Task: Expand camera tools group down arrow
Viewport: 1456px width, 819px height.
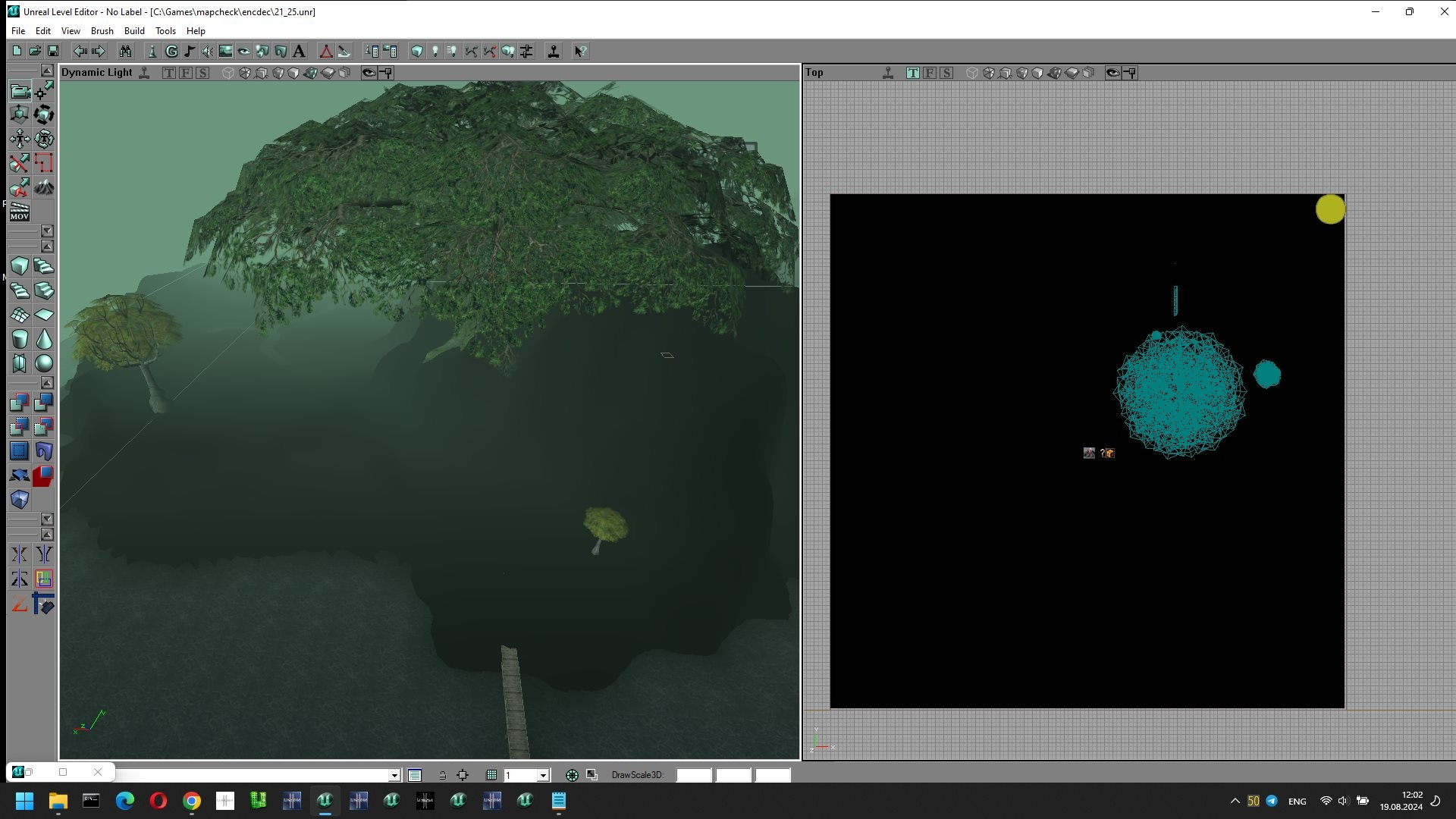Action: coord(47,231)
